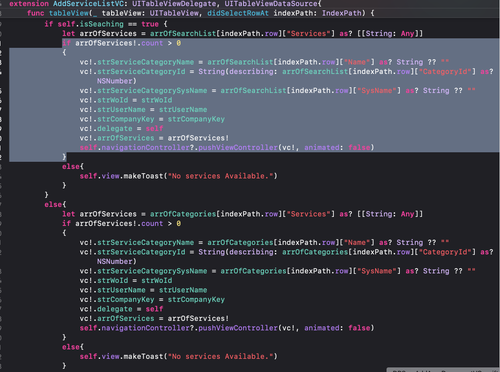Click "strServiceCategoryId" on the arrOfCategories line
Viewport: 500px width, 372px height.
click(141, 252)
